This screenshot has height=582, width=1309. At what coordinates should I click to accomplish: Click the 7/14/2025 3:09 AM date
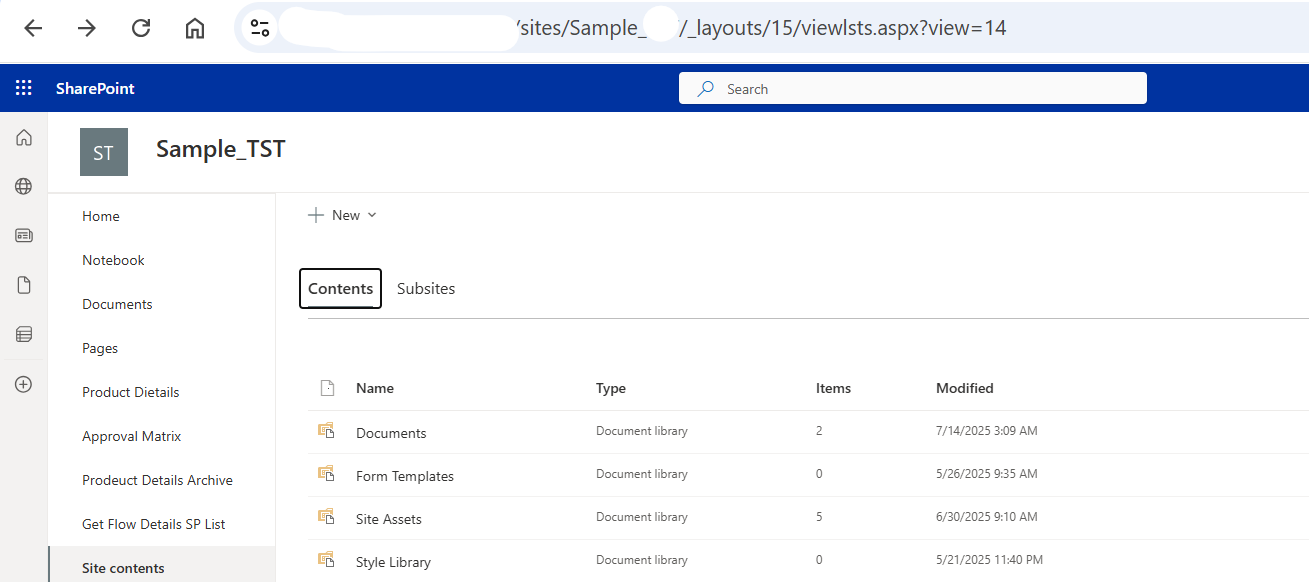[x=987, y=431]
